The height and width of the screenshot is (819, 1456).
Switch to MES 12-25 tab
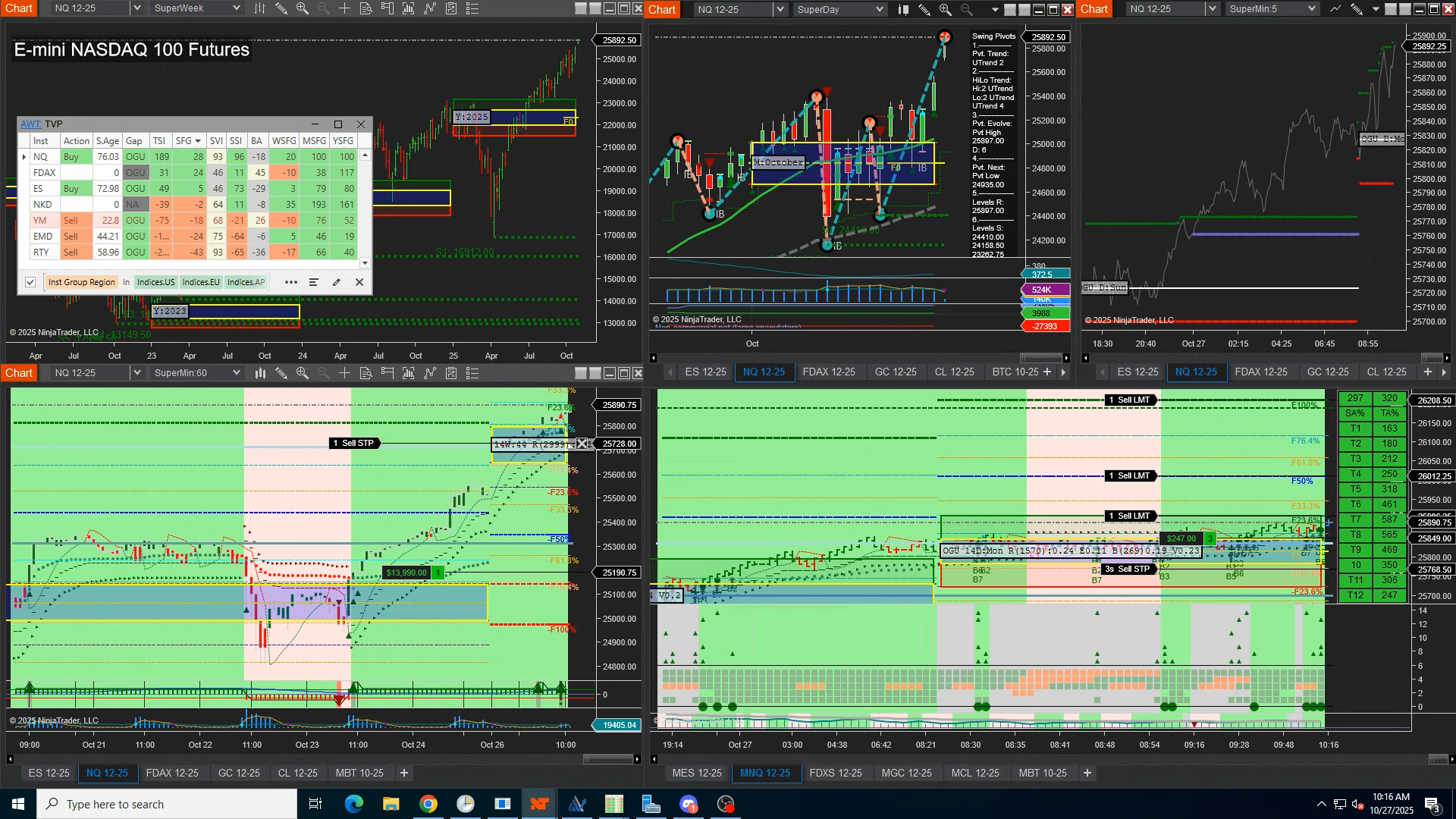[697, 773]
